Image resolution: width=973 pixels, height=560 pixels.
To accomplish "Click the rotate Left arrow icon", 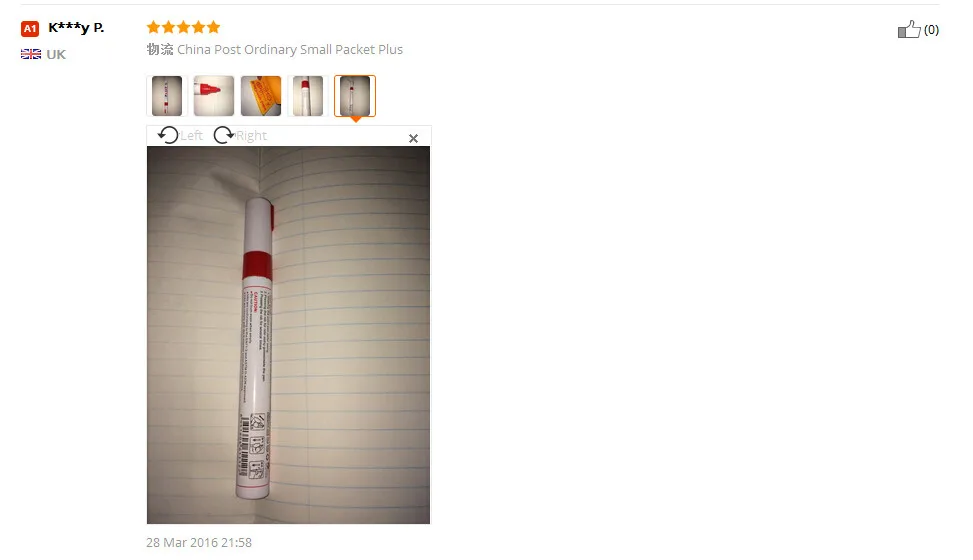I will (x=168, y=135).
